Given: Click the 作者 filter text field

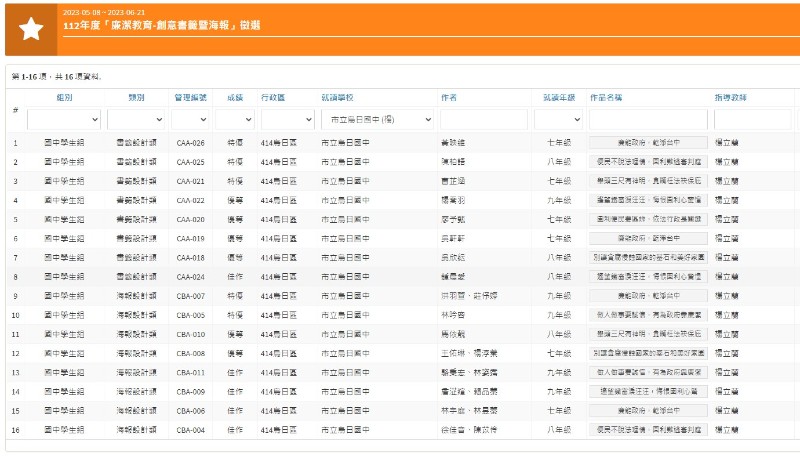Looking at the screenshot, I should click(483, 119).
